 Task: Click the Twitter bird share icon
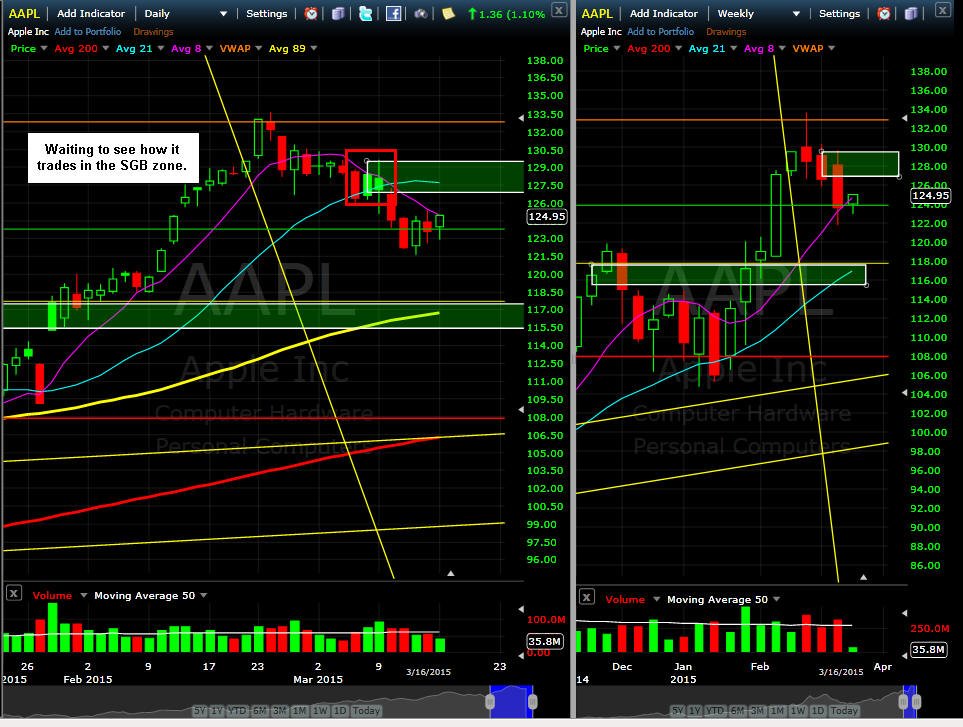(365, 13)
